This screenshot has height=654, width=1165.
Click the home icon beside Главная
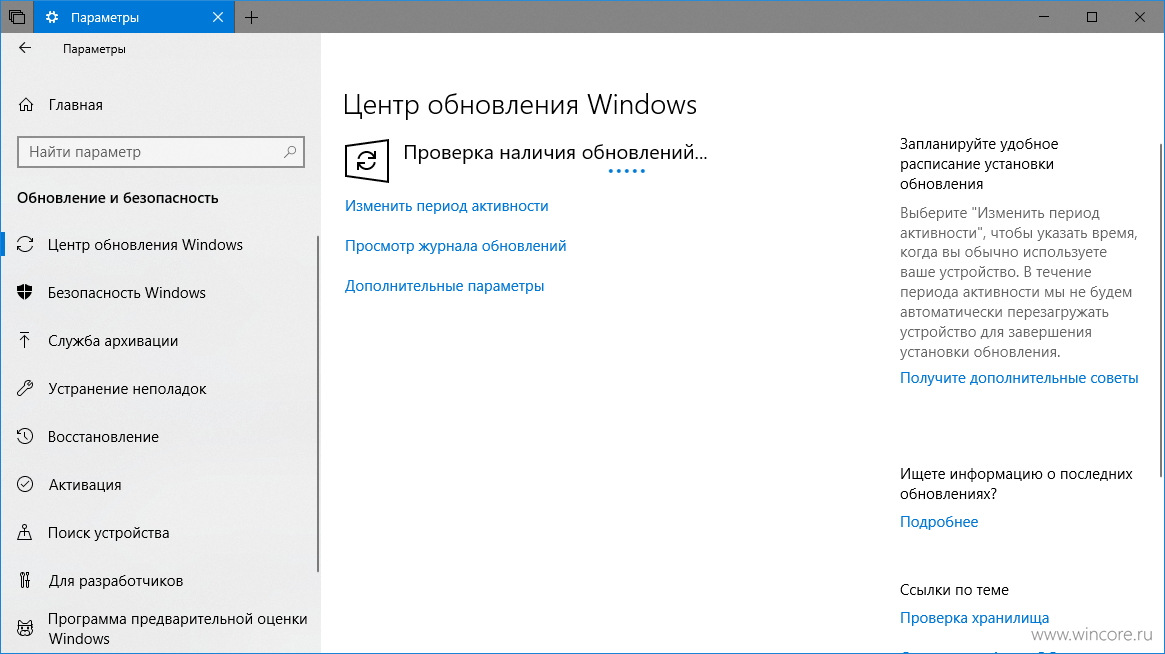point(26,105)
